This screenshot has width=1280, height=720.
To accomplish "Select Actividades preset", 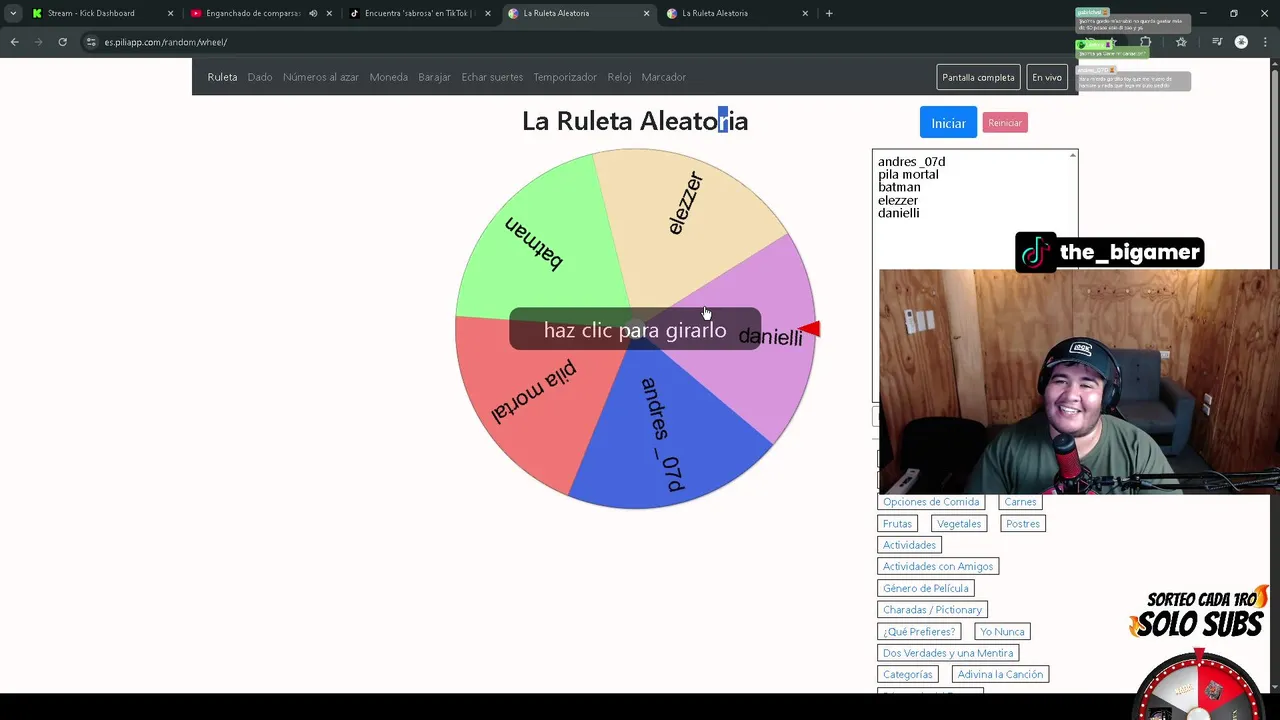I will tap(909, 545).
